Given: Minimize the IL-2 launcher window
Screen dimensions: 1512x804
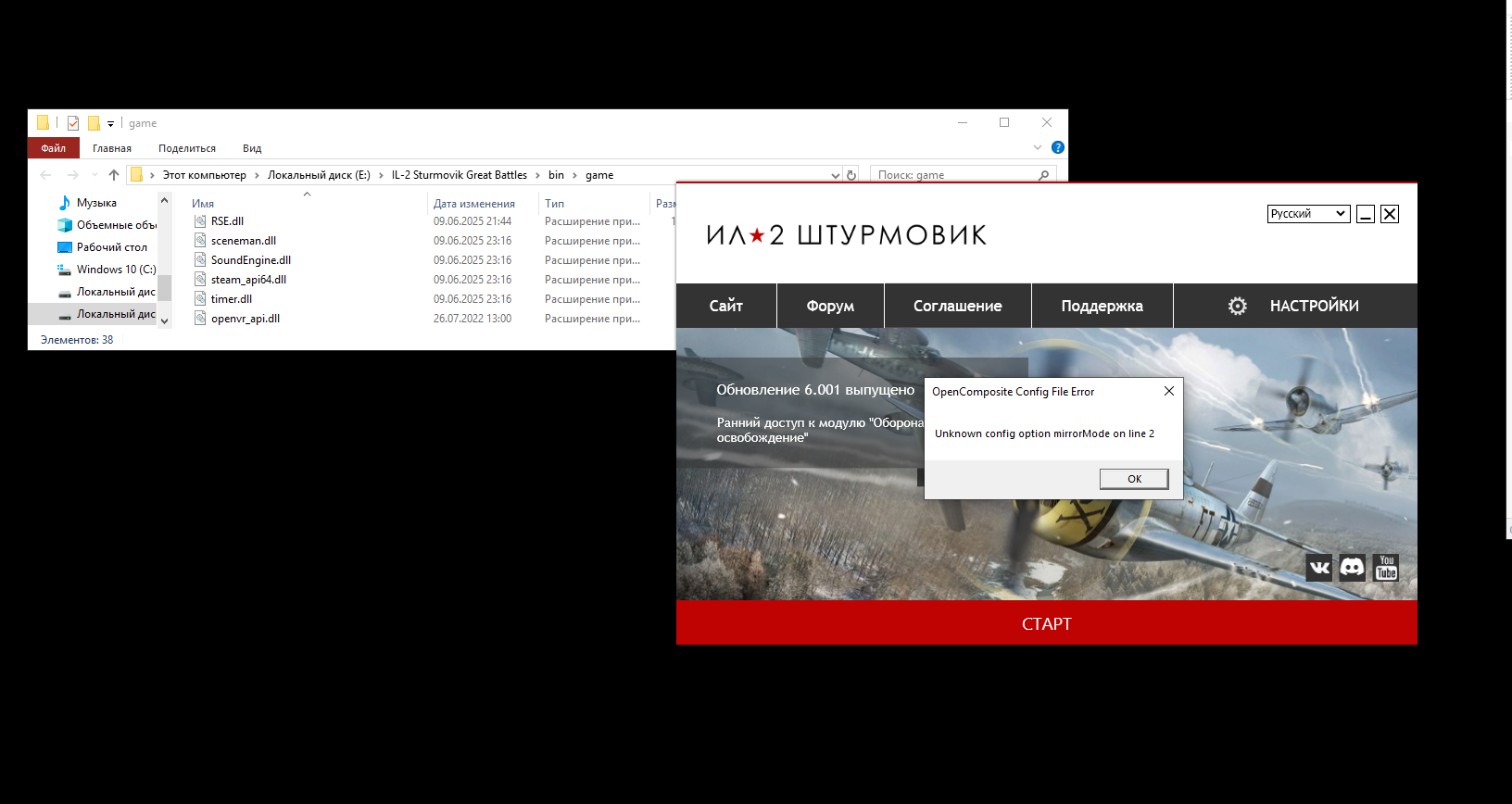Looking at the screenshot, I should (1366, 214).
